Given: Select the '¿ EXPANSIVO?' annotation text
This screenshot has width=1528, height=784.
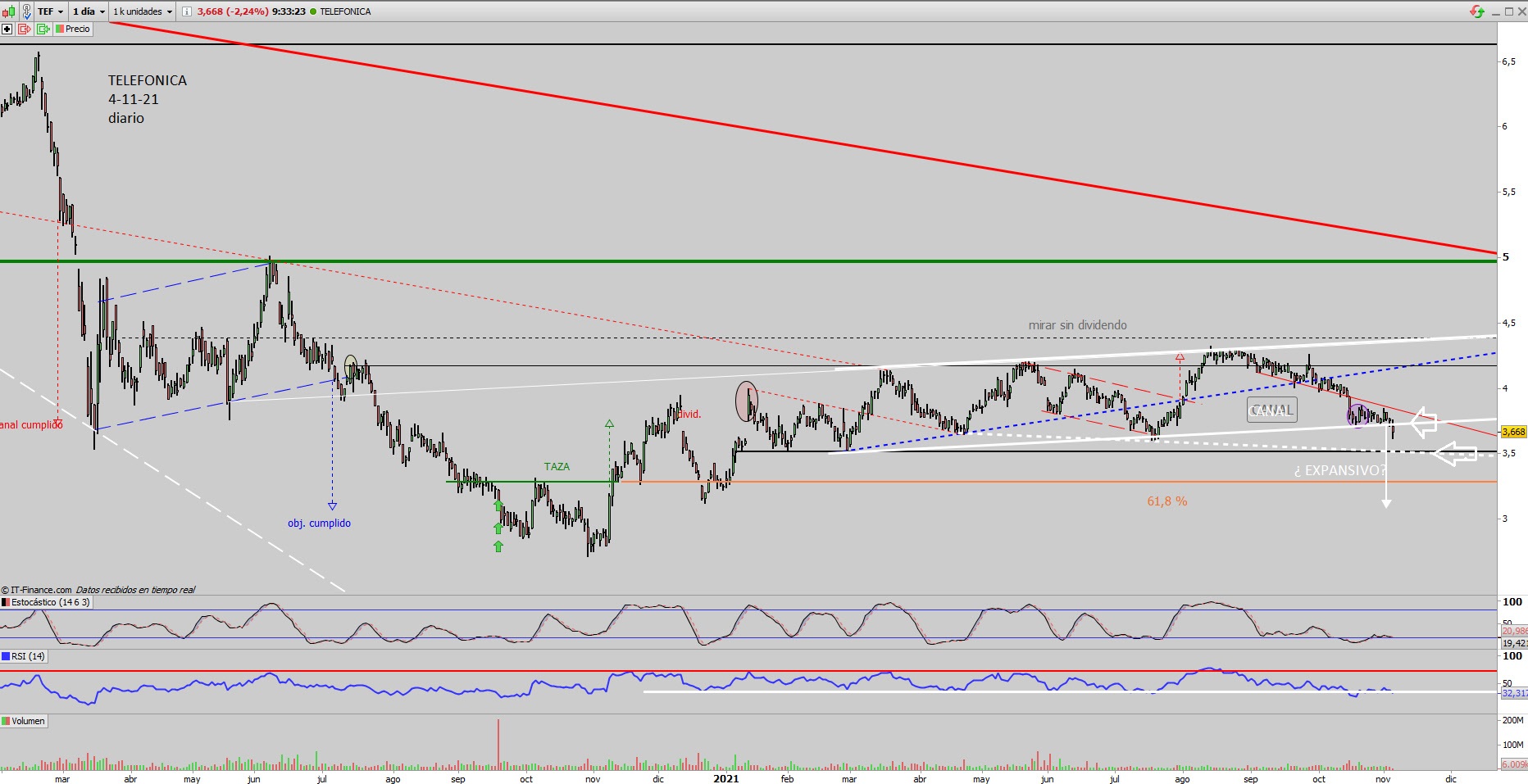Looking at the screenshot, I should click(1339, 470).
